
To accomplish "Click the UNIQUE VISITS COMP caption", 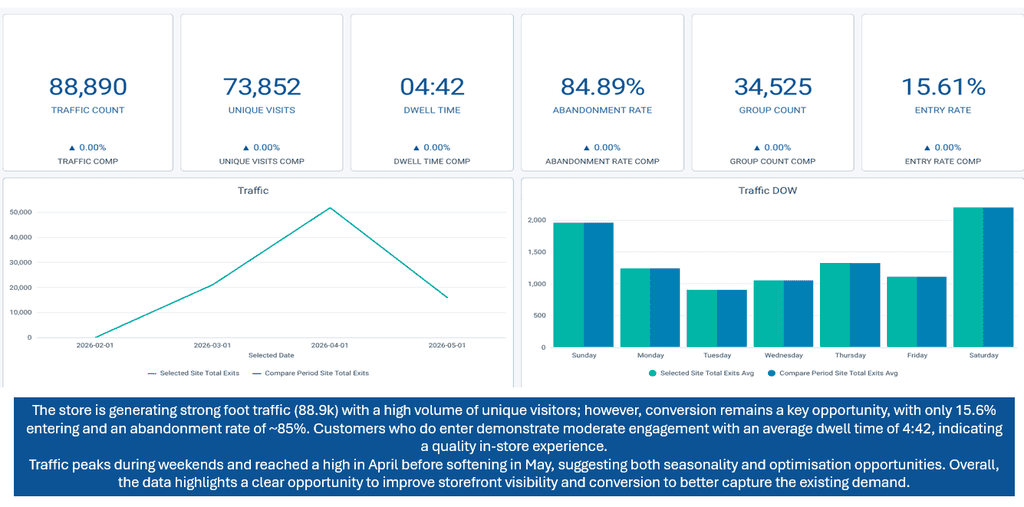I will (261, 161).
